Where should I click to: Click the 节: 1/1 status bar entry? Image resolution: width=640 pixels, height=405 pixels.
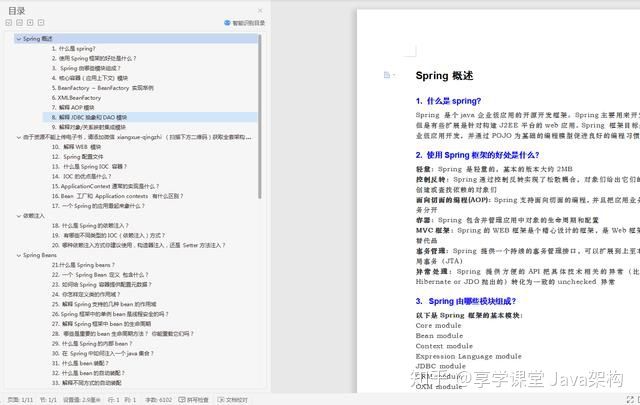(48, 400)
